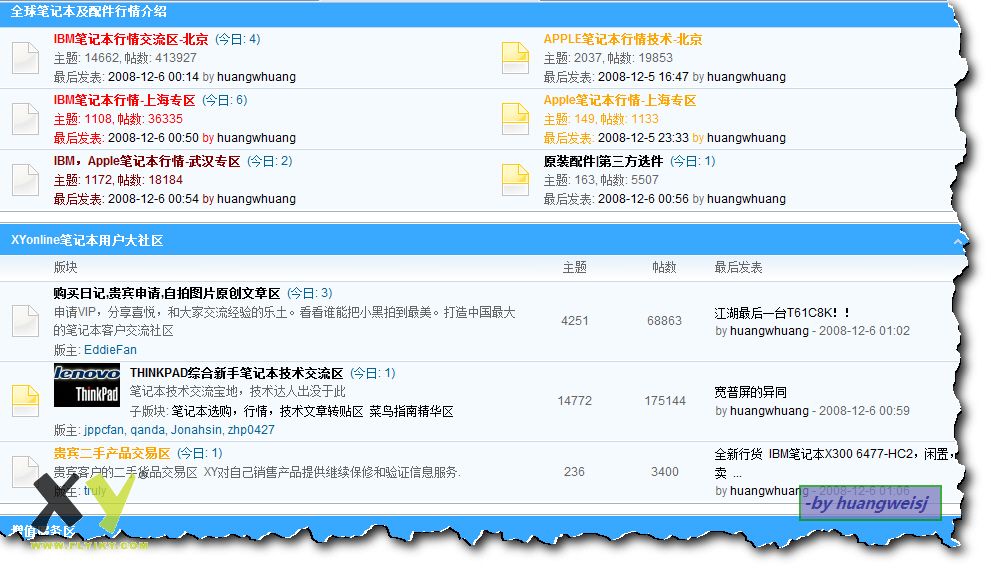Click huangwhuang in the IBM北京 last post line
This screenshot has width=991, height=569.
pos(256,77)
